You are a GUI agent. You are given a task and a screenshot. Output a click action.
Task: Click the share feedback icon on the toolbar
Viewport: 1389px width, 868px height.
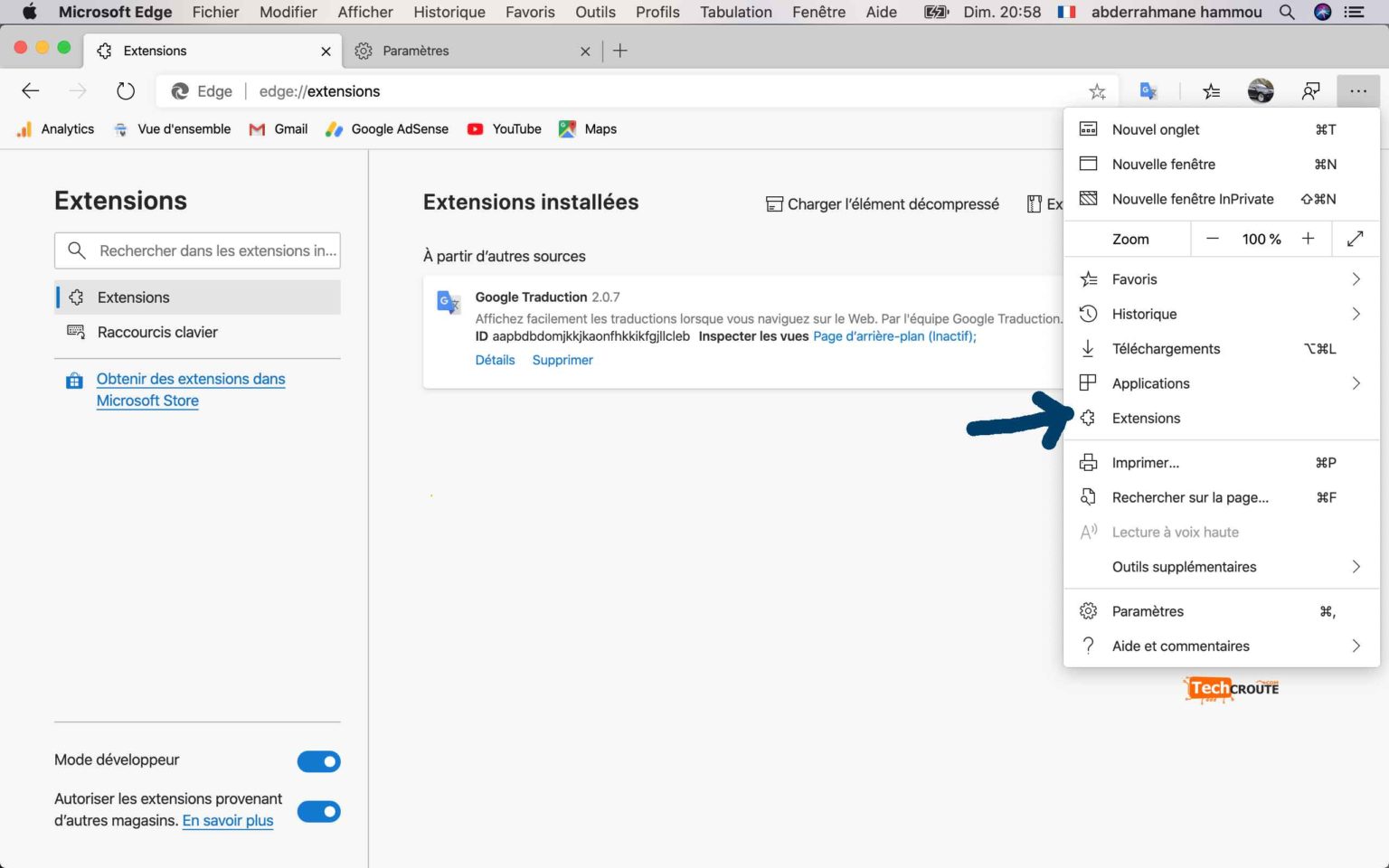click(x=1309, y=90)
